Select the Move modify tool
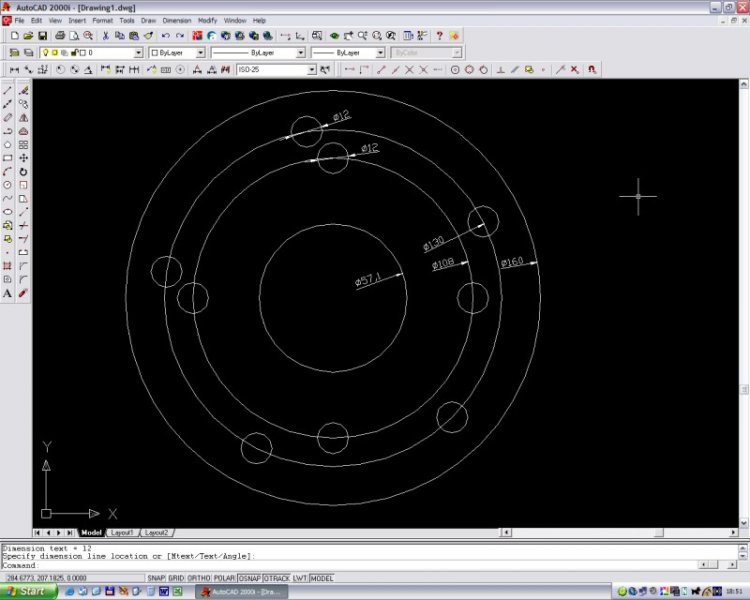The width and height of the screenshot is (750, 600). 23,158
